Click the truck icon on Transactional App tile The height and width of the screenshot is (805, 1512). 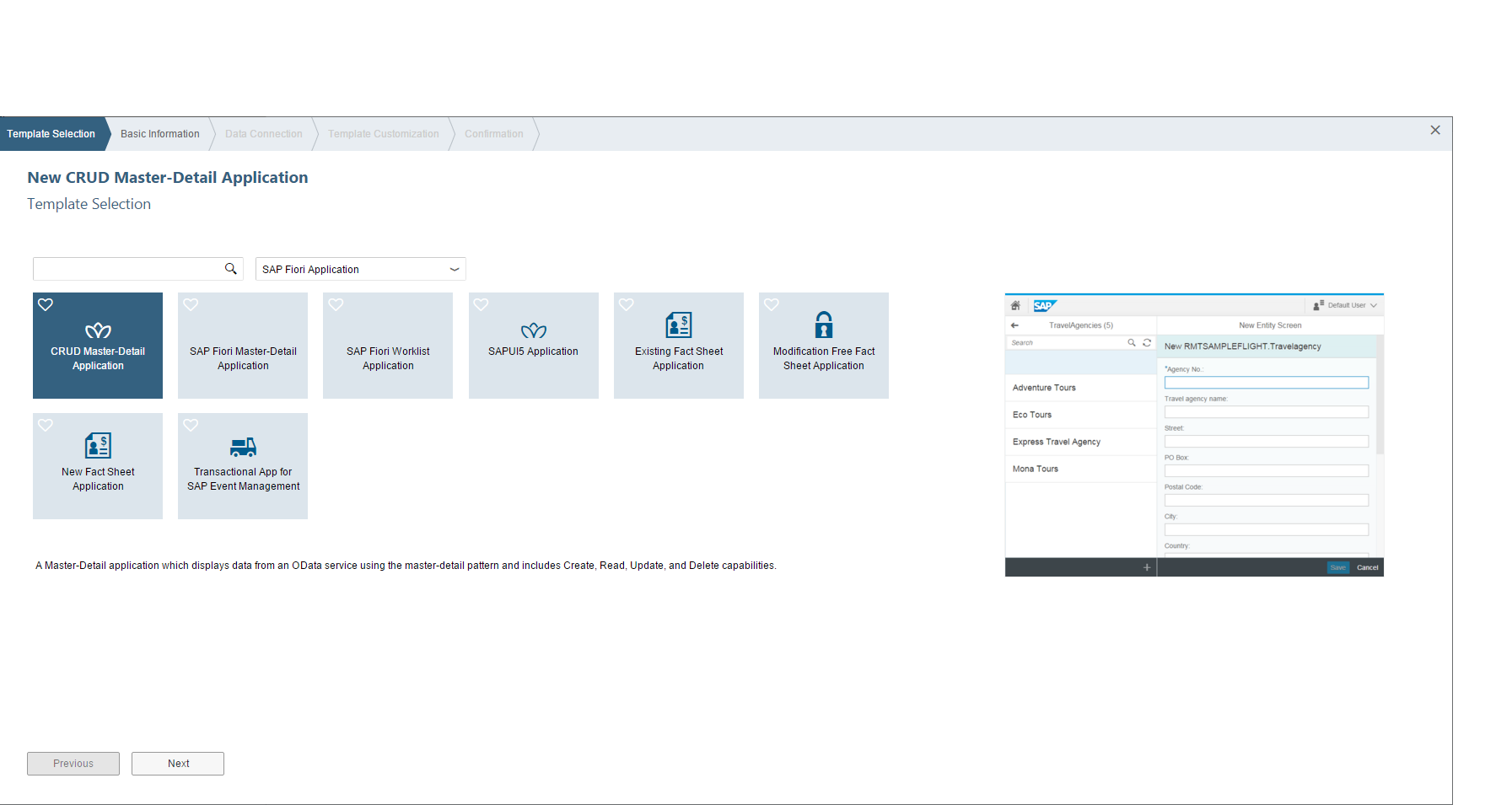[242, 445]
